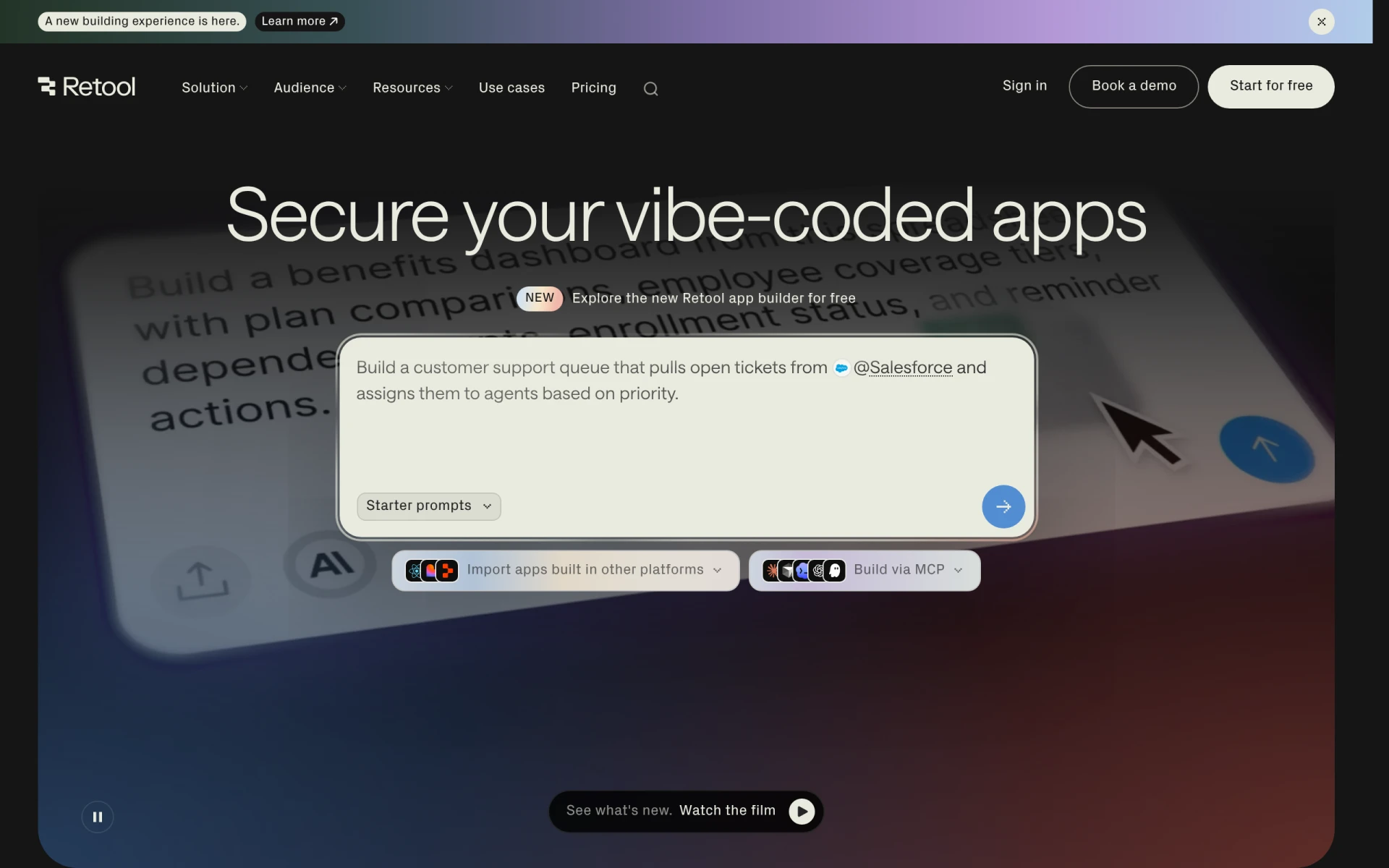The width and height of the screenshot is (1389, 868).
Task: Open the Pricing page
Action: [593, 88]
